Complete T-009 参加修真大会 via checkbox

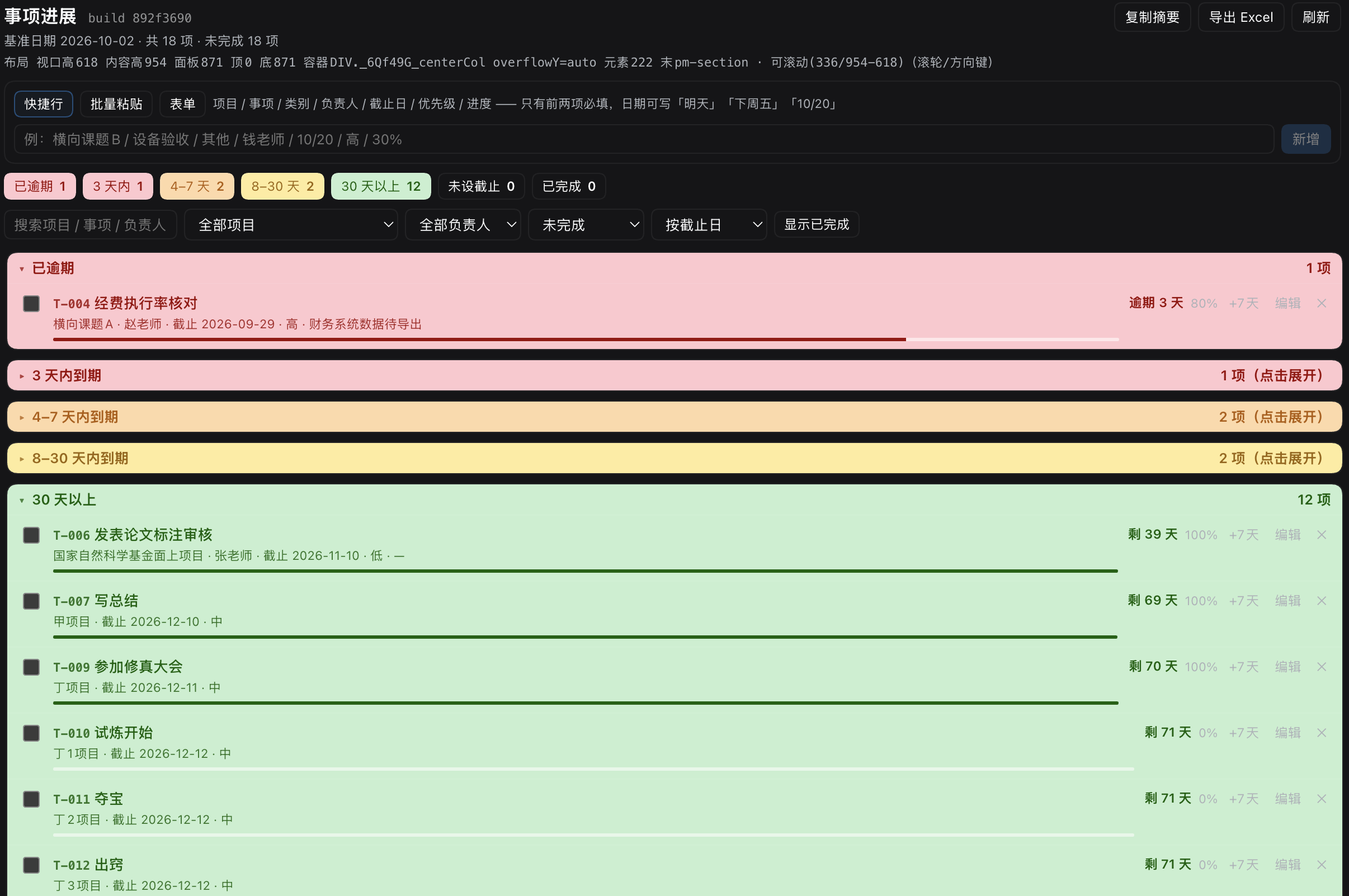coord(31,667)
